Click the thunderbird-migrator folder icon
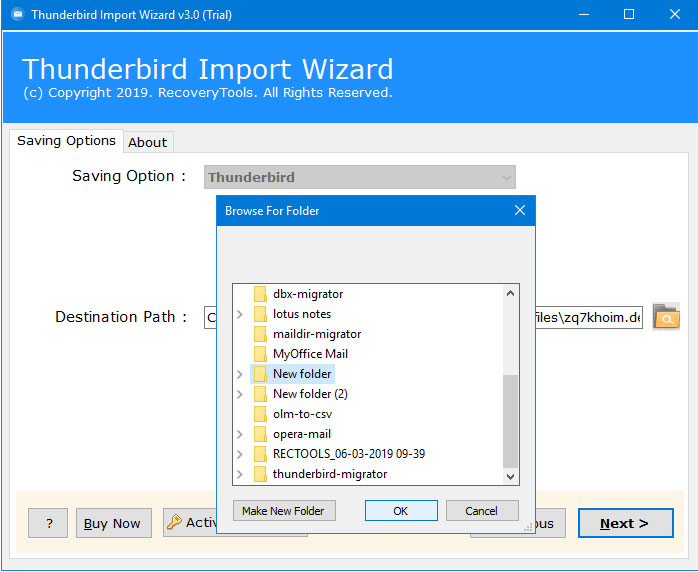 pos(260,474)
